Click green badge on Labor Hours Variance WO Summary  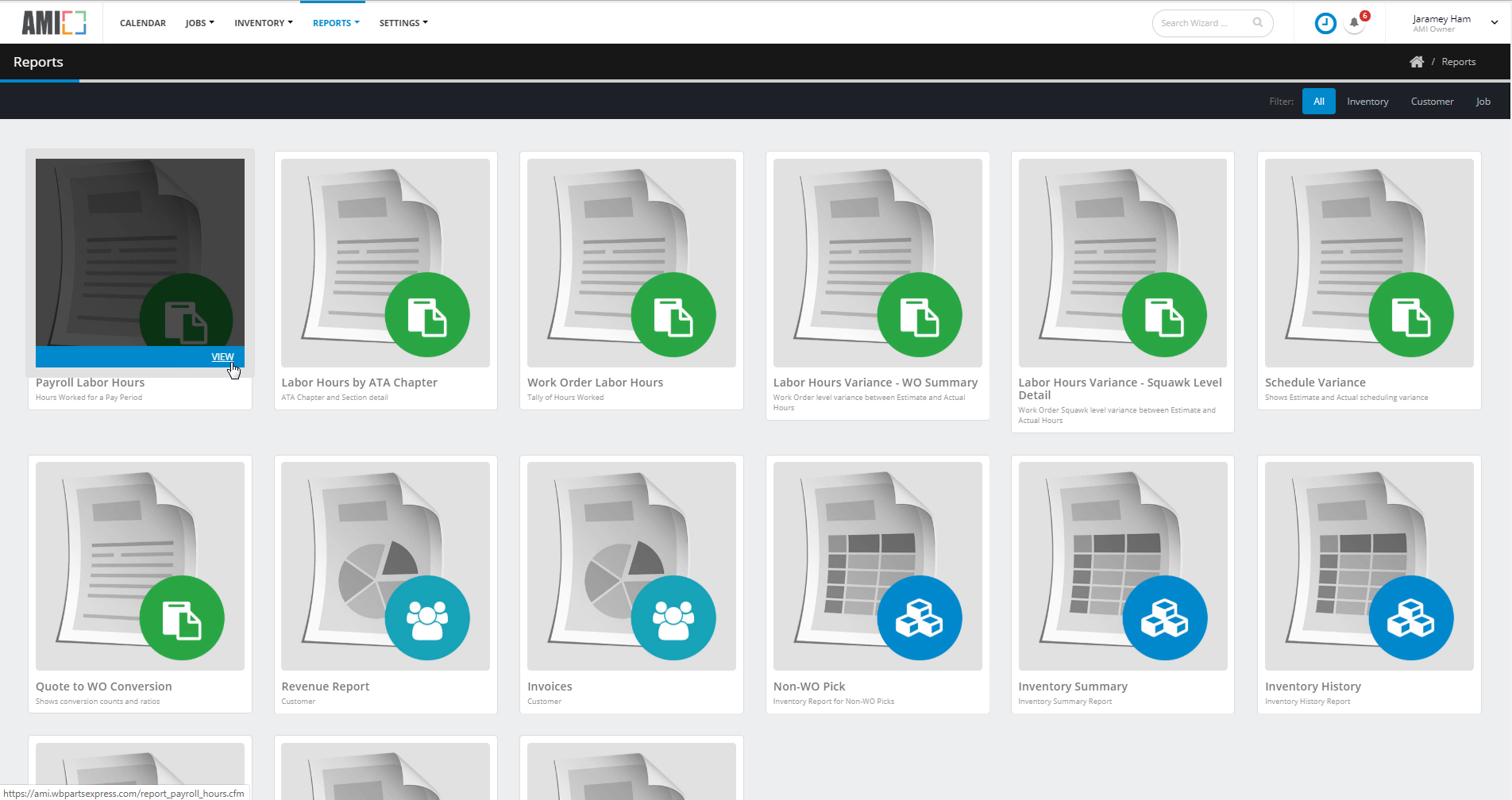click(x=920, y=315)
